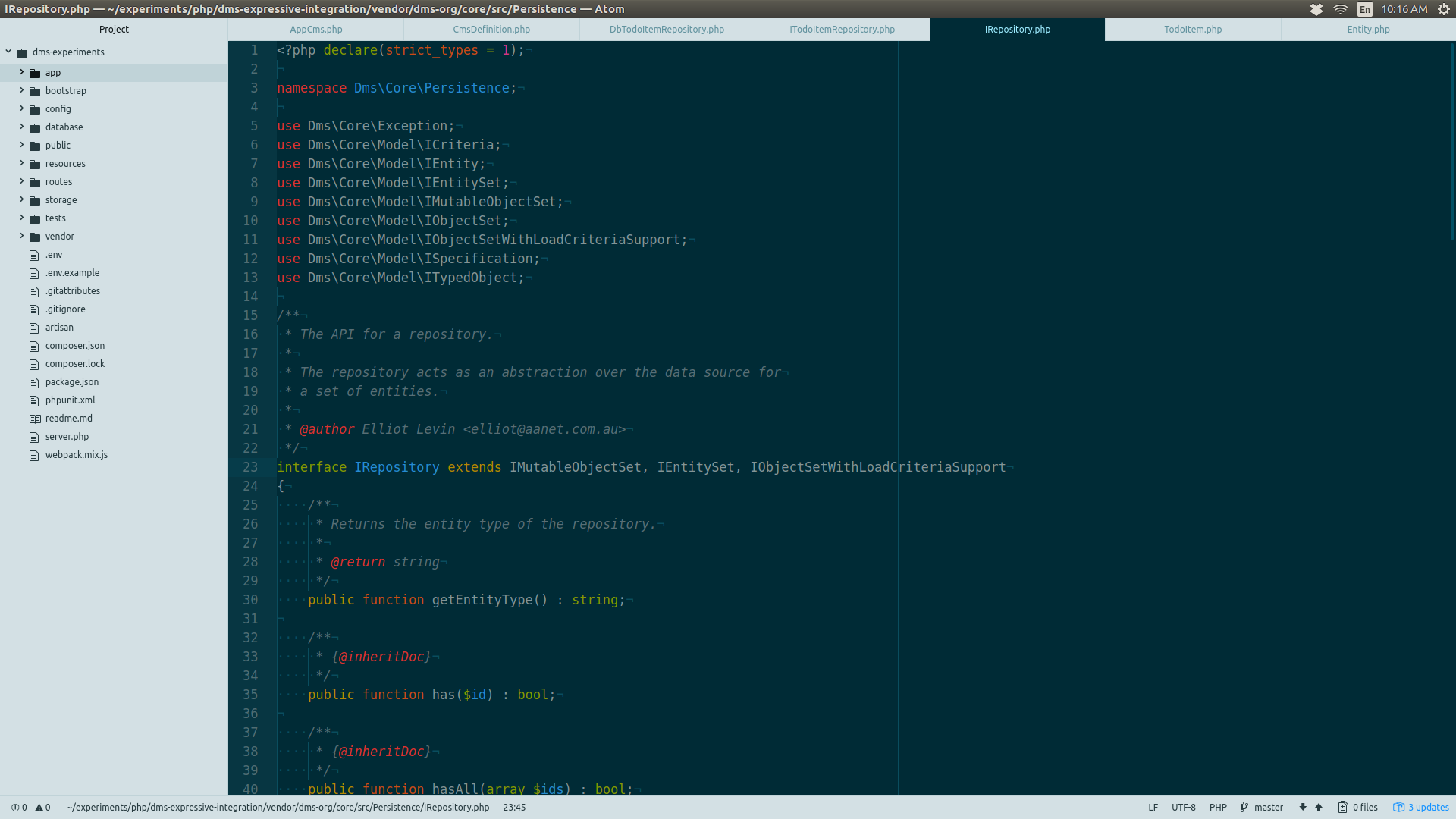Open the Wi-Fi indicator in system tray

1340,9
